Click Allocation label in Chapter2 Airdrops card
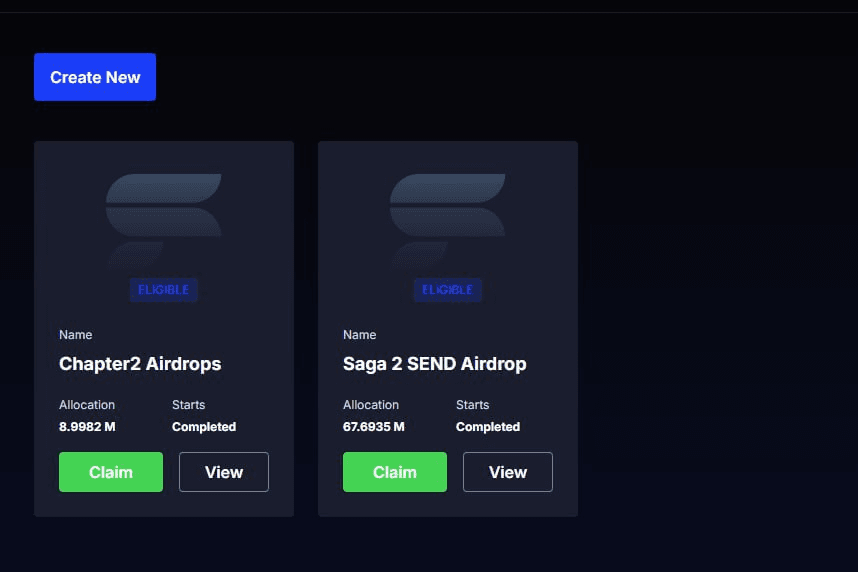This screenshot has width=858, height=572. coord(87,405)
